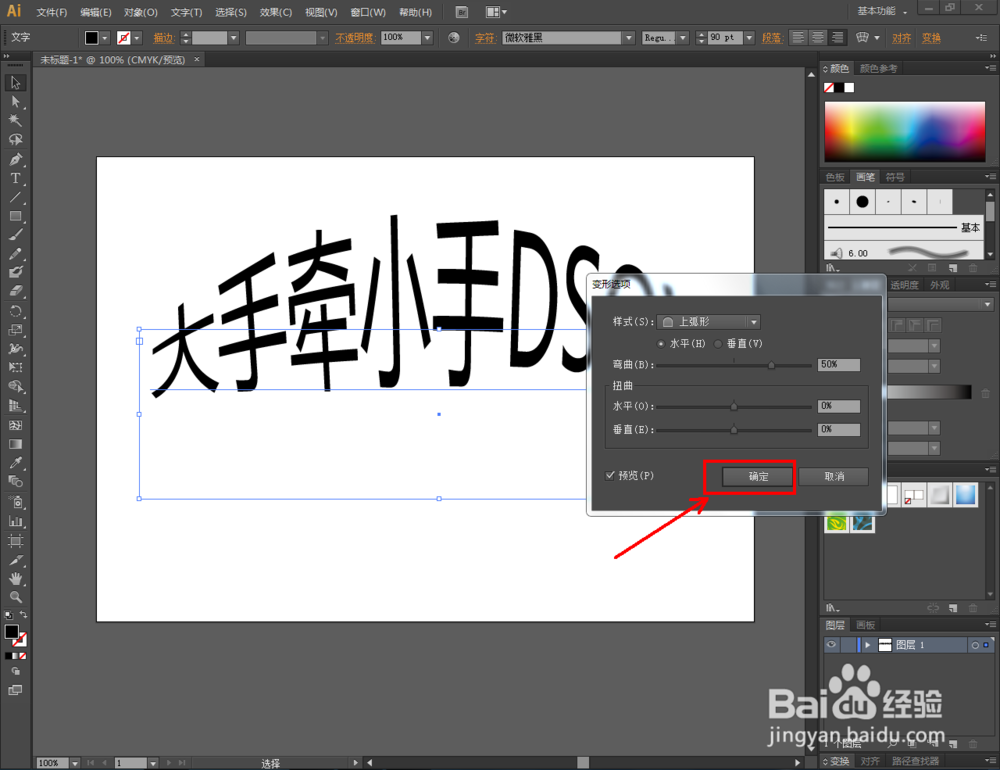Select the Pen tool

[x=15, y=159]
